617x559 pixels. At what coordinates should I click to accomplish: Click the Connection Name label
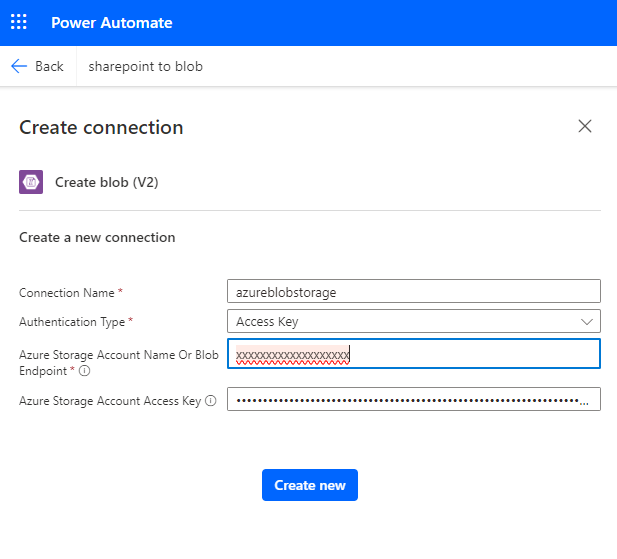(67, 293)
